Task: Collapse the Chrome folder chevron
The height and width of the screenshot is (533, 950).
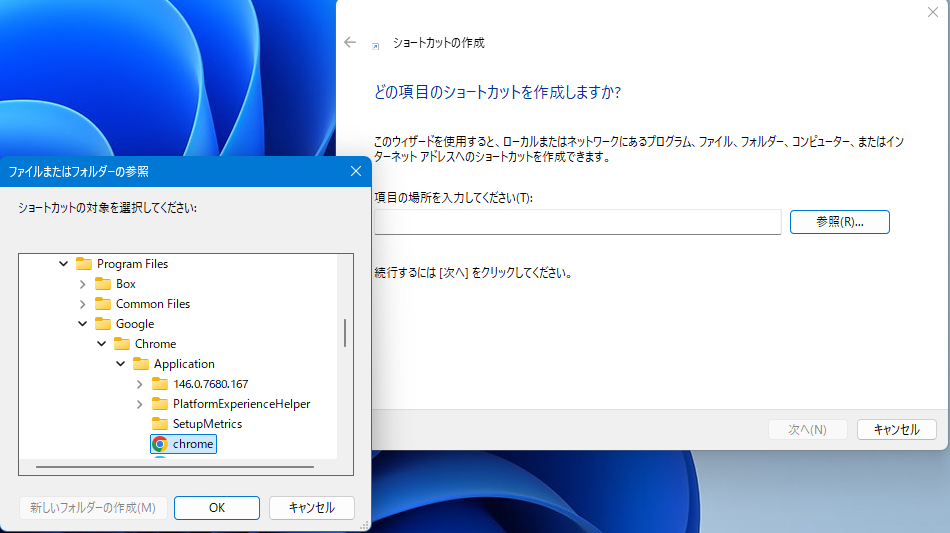Action: pyautogui.click(x=102, y=344)
